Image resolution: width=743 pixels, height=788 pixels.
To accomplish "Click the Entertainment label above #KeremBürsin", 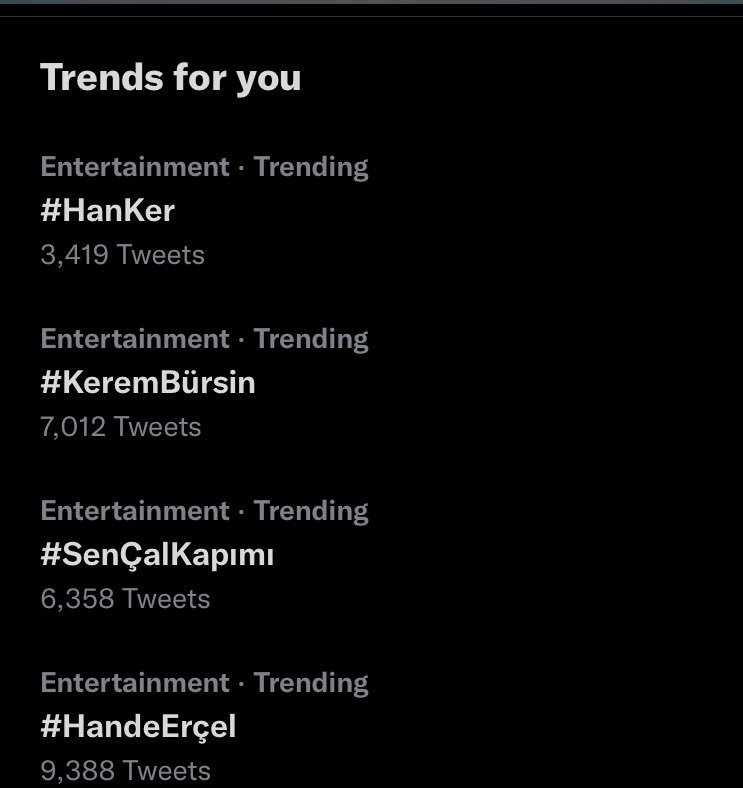I will 135,339.
